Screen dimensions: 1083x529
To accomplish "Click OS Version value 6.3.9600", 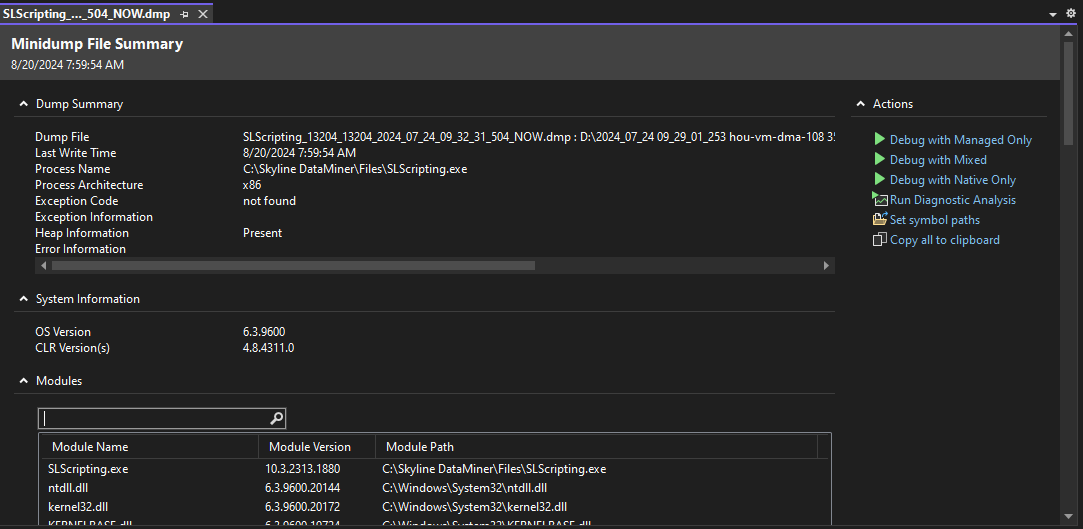I will click(x=264, y=332).
